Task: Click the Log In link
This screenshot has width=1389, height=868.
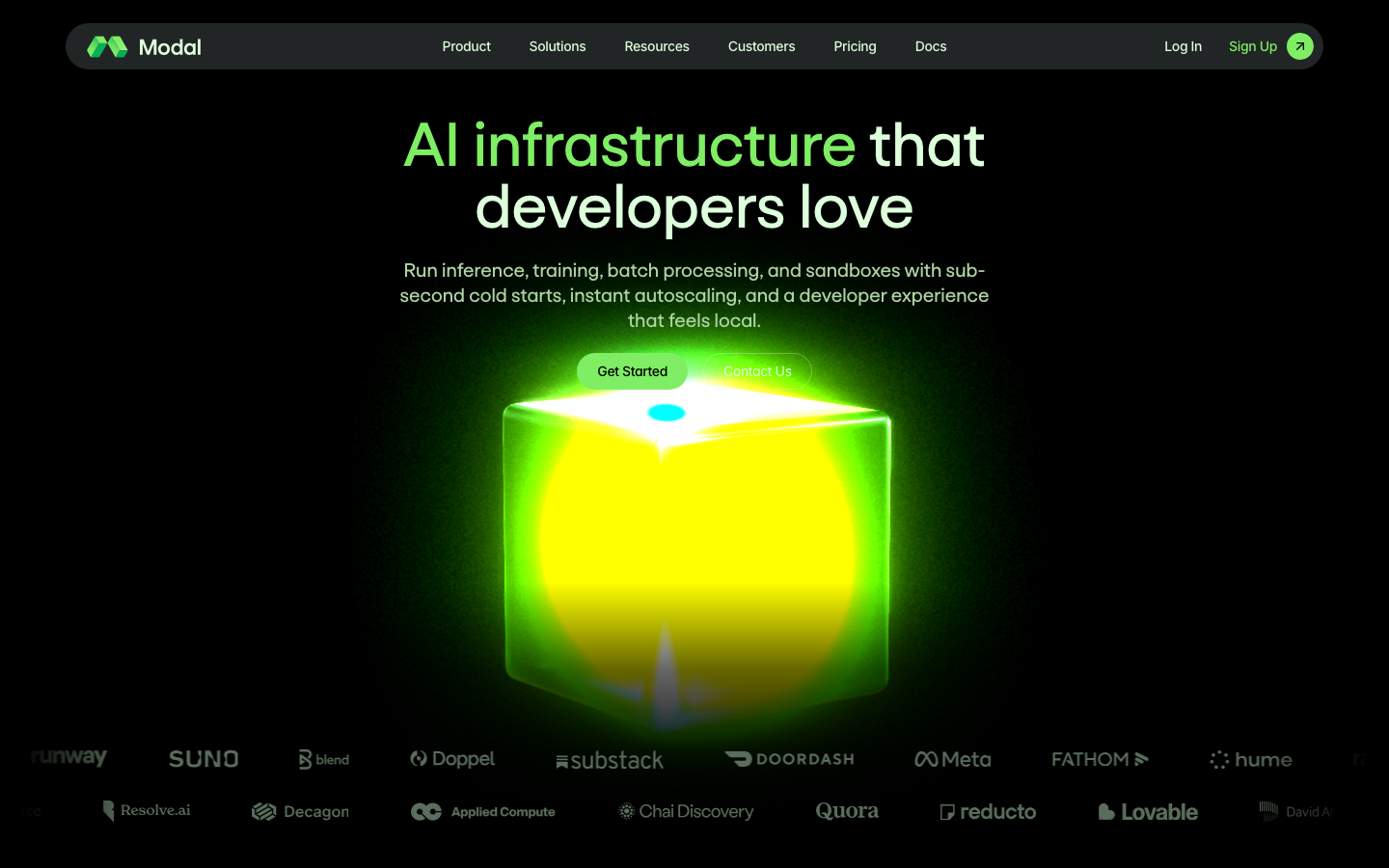Action: (x=1183, y=46)
